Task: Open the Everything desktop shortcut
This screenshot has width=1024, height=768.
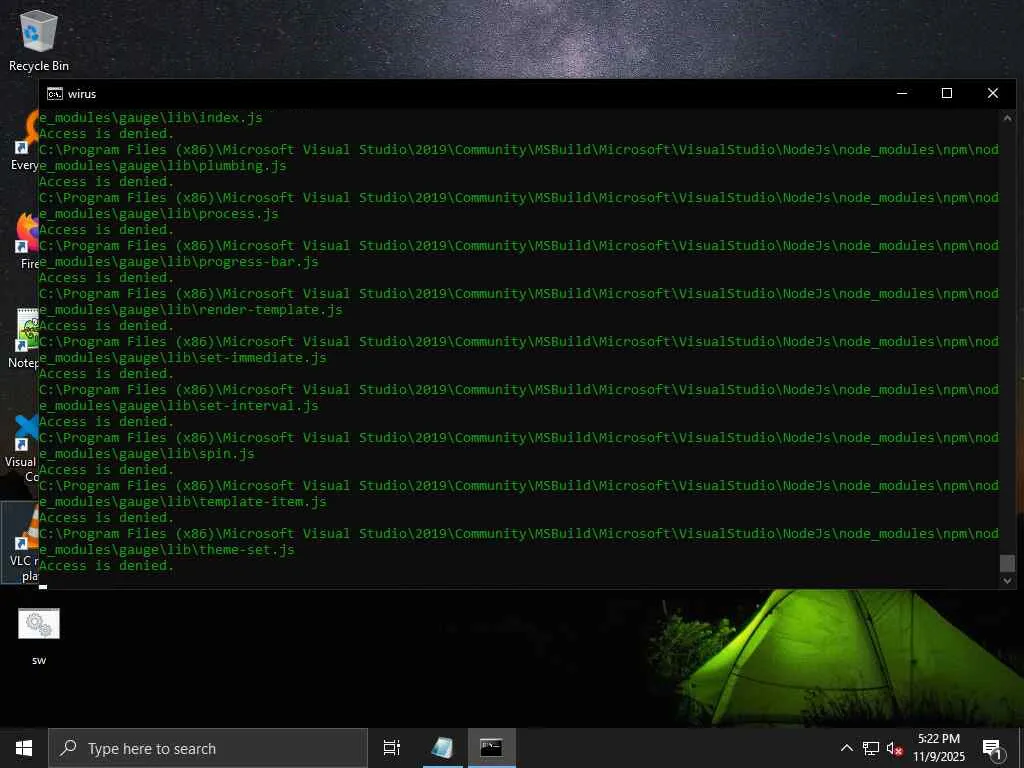Action: 25,141
